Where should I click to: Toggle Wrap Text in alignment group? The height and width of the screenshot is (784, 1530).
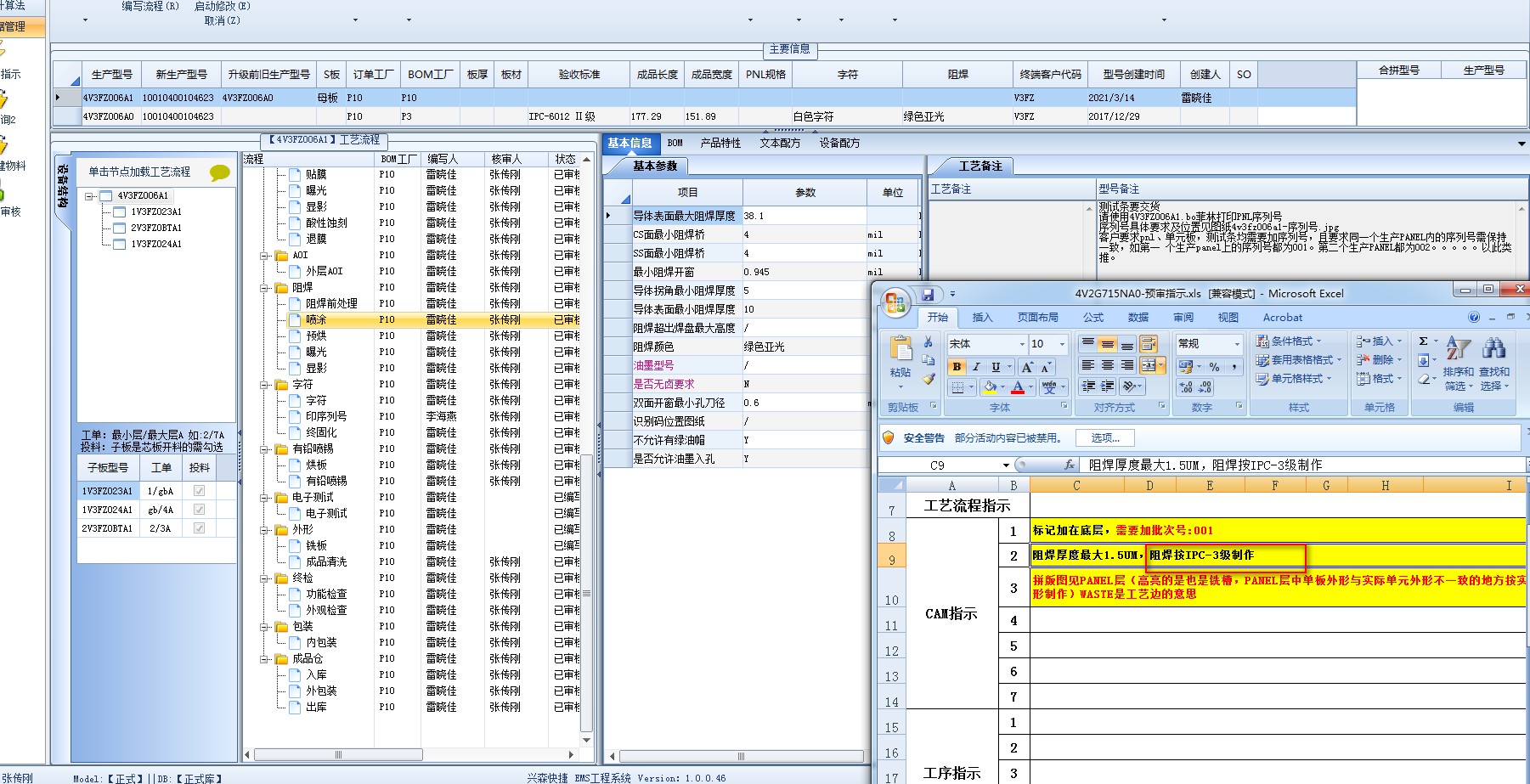1149,344
